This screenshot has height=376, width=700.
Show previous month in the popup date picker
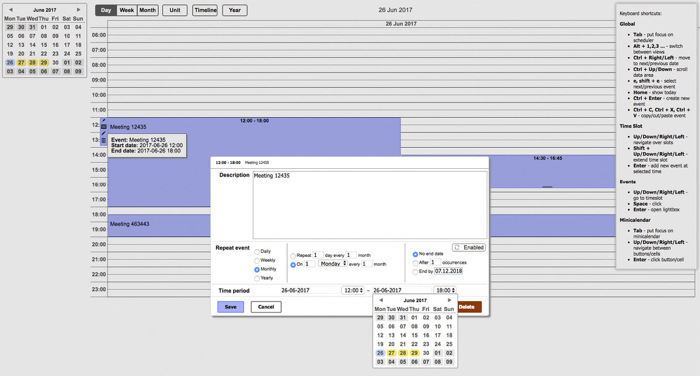pyautogui.click(x=381, y=300)
